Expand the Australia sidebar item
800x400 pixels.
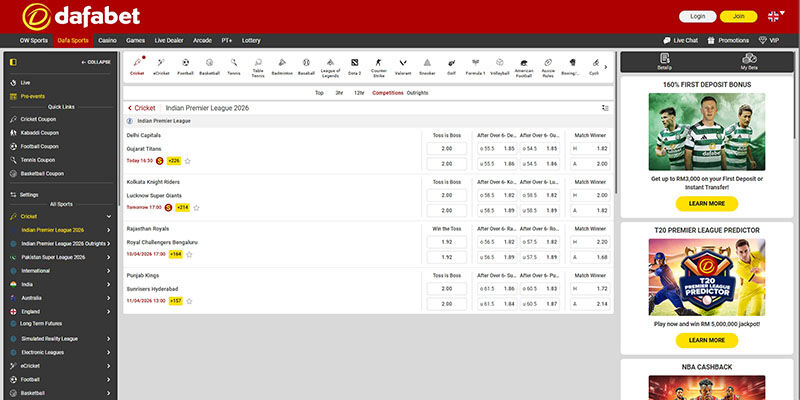(109, 298)
